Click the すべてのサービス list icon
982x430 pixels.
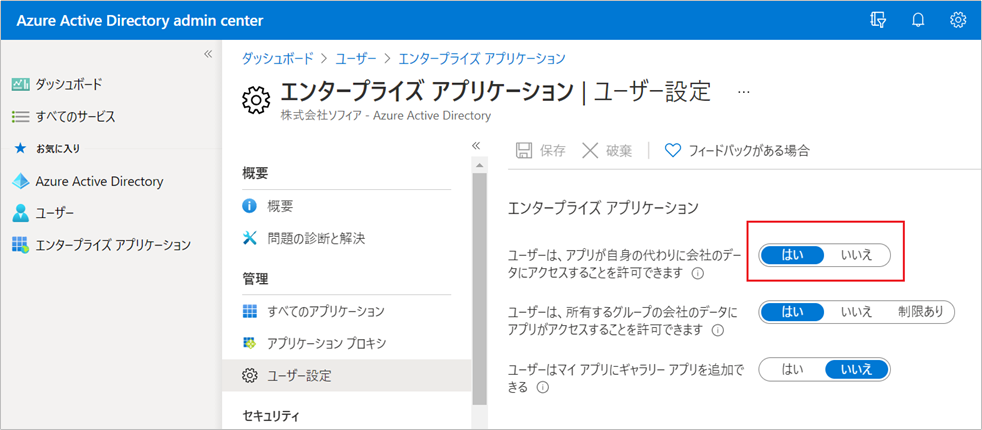[x=21, y=116]
